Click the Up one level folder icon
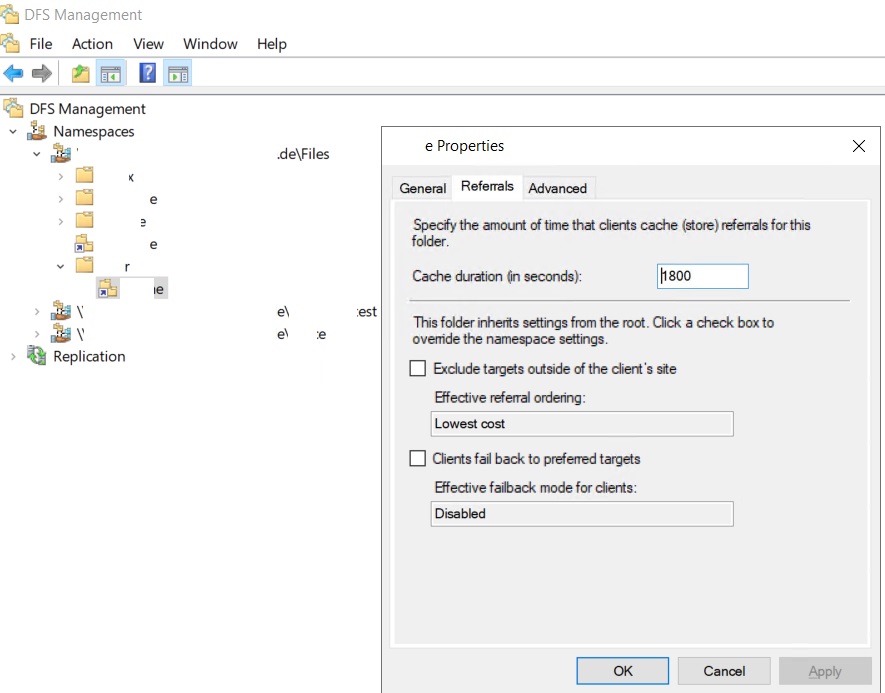 [81, 73]
